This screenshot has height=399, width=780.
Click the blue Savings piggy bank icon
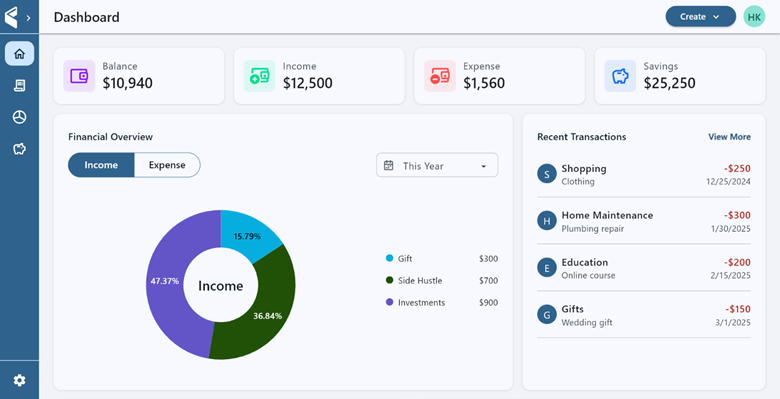coord(620,76)
